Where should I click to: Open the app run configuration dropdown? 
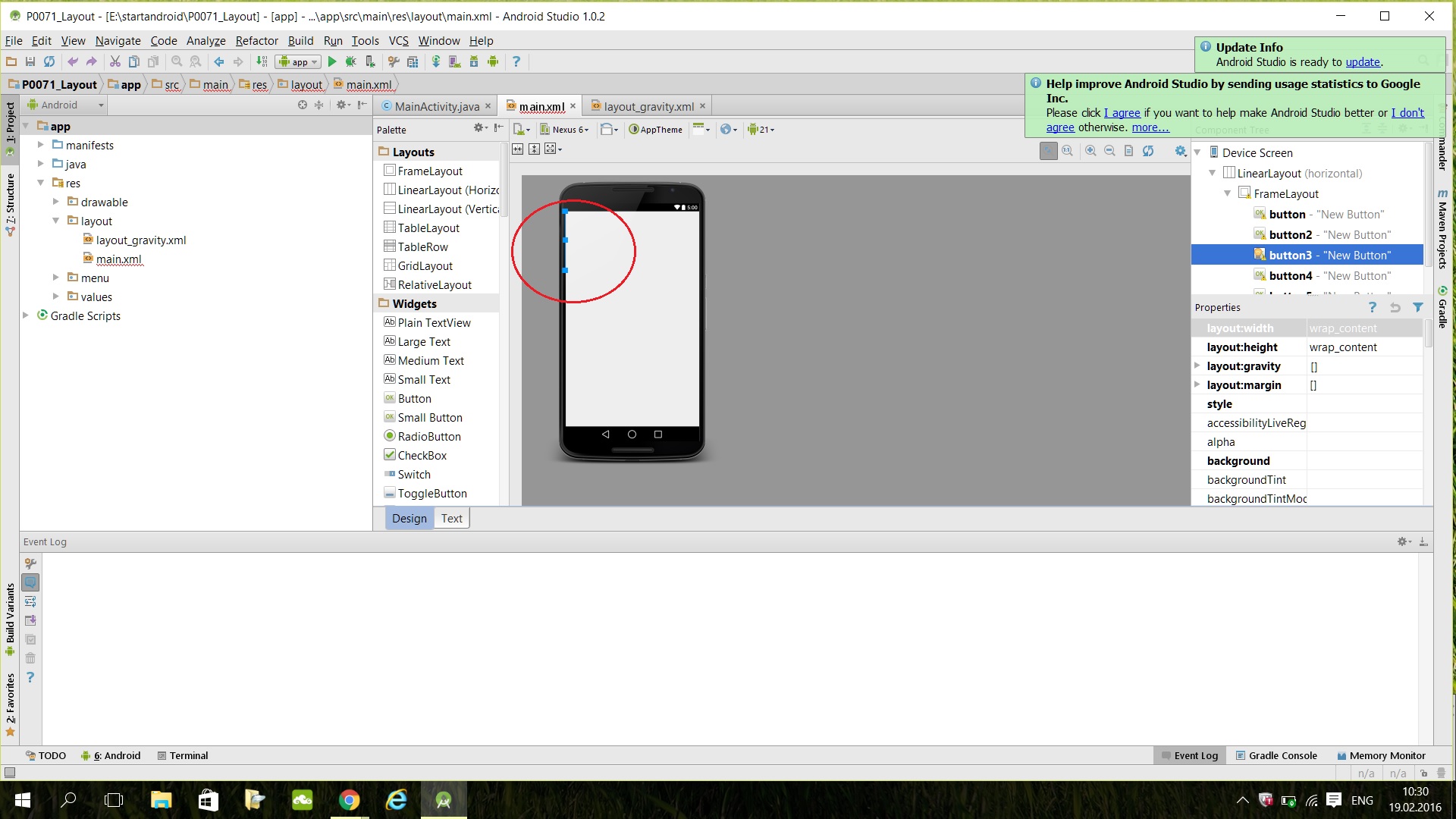point(298,62)
